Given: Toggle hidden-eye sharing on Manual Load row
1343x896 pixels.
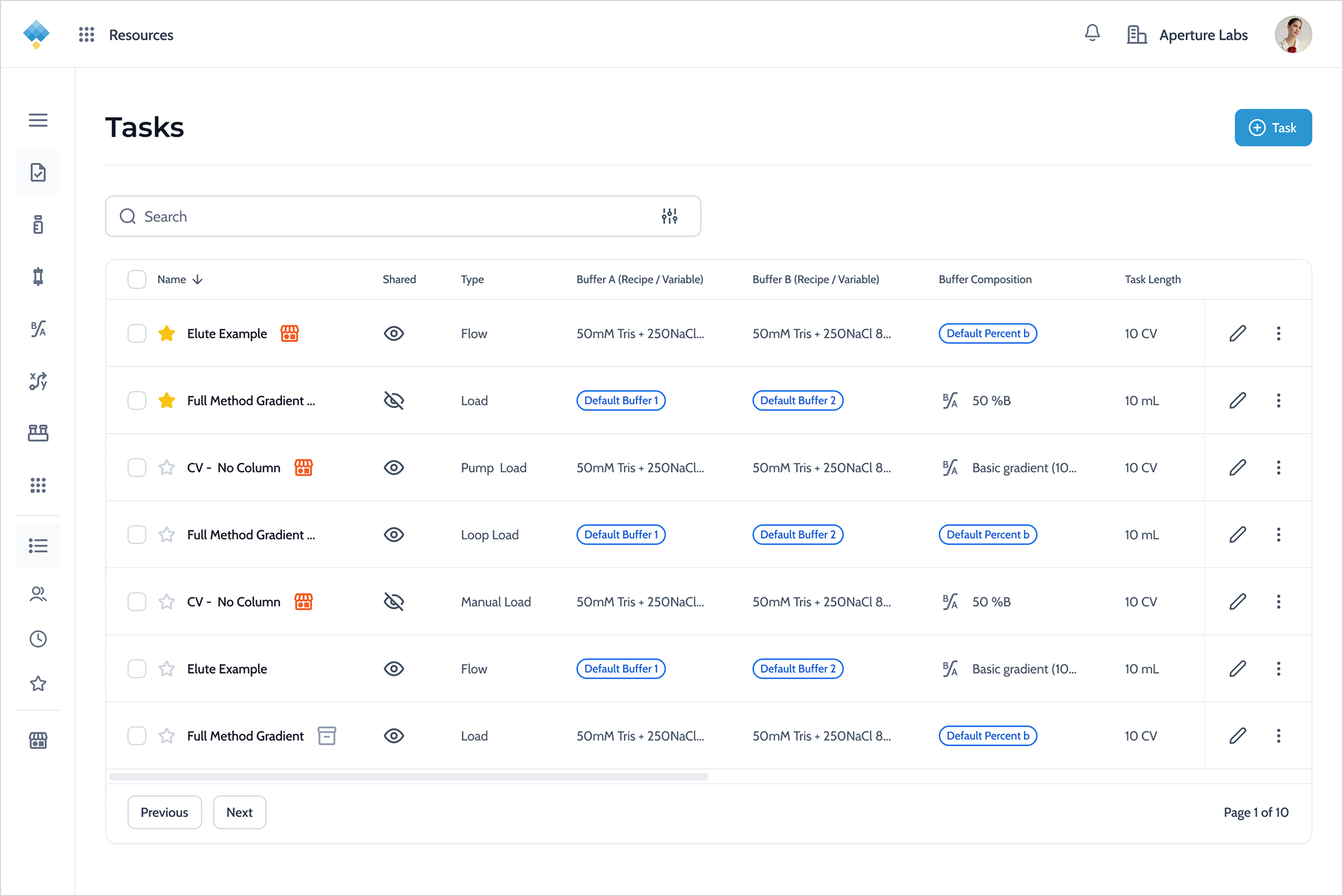Looking at the screenshot, I should 394,602.
